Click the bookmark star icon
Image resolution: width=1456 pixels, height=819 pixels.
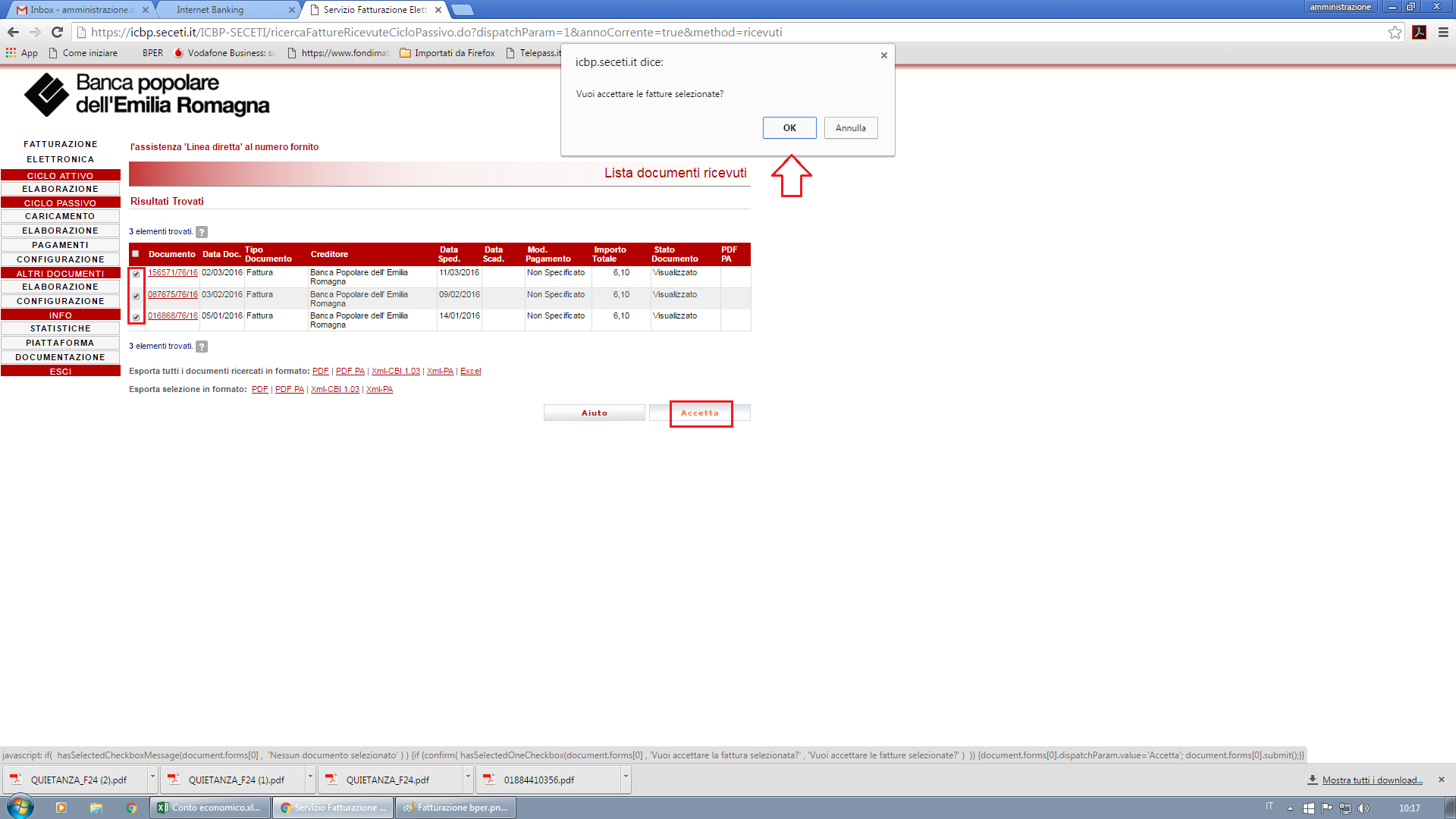pos(1395,32)
